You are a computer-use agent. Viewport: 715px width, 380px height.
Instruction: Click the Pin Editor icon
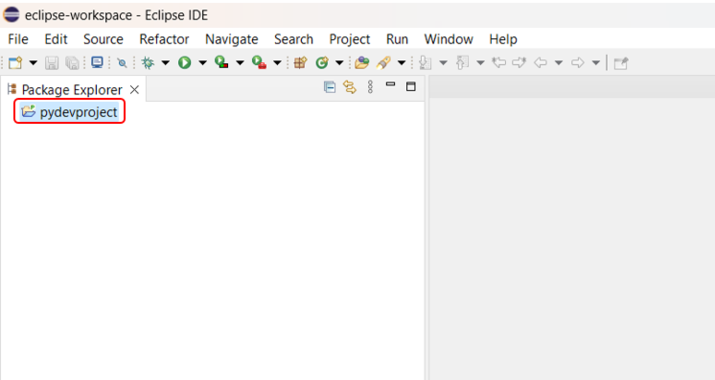coord(621,63)
